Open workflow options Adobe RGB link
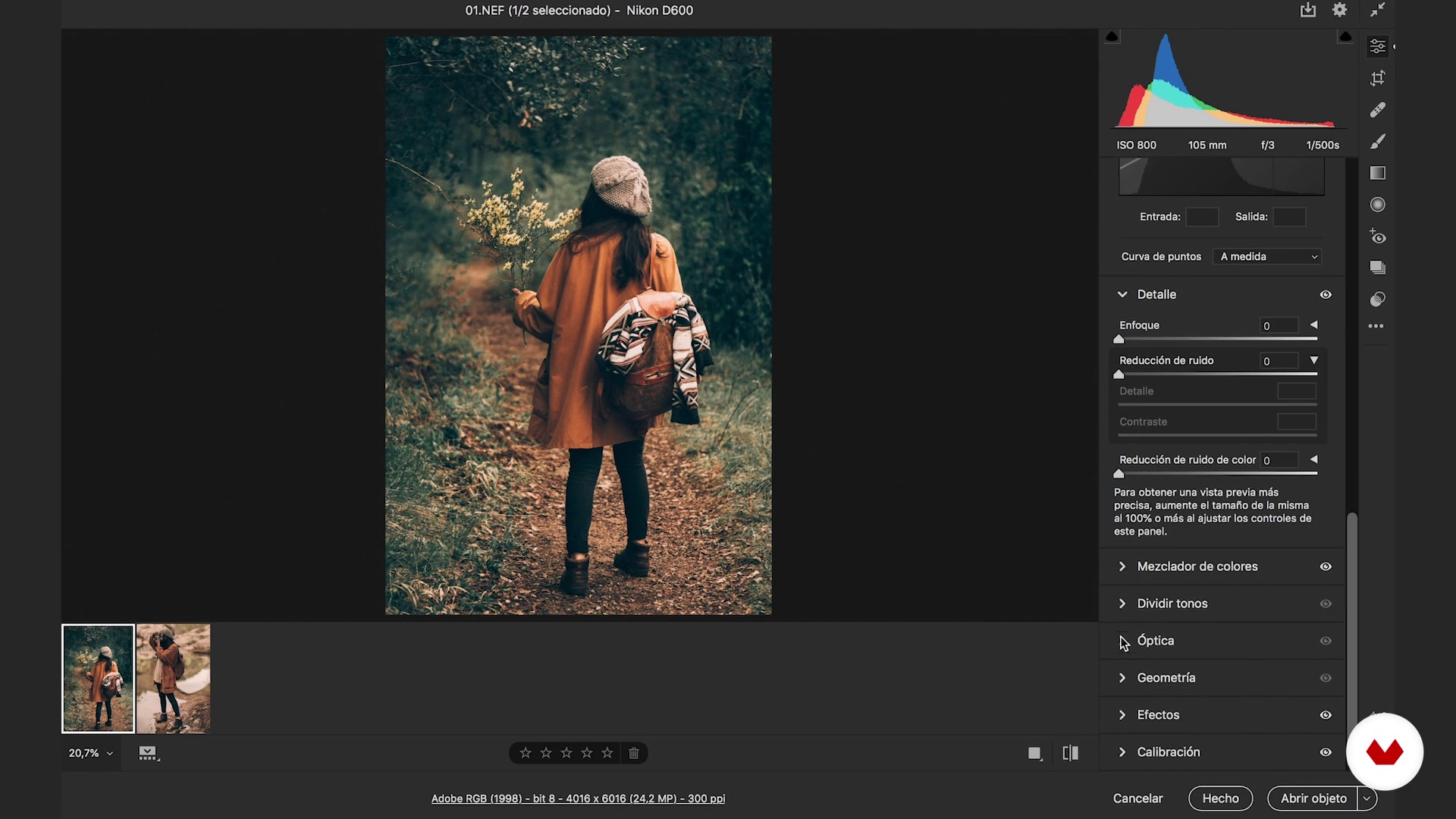 pyautogui.click(x=578, y=799)
